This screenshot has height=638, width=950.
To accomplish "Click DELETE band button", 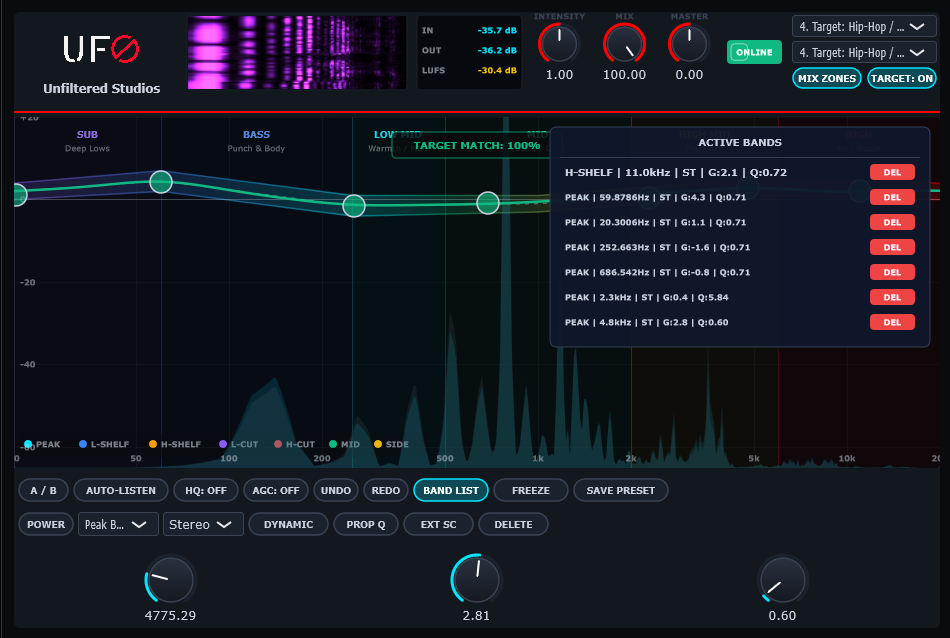I will click(513, 524).
